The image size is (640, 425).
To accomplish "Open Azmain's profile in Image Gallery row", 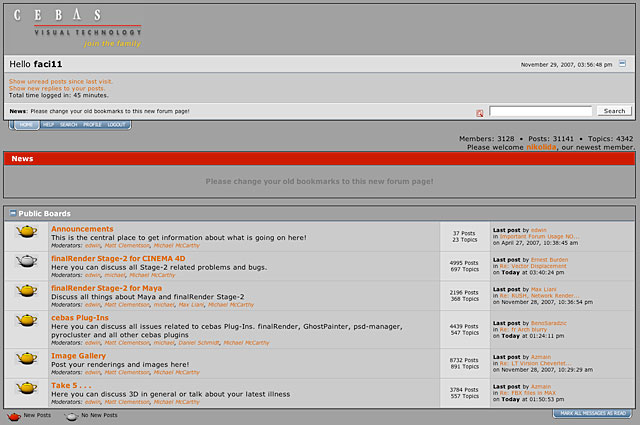I will click(541, 357).
